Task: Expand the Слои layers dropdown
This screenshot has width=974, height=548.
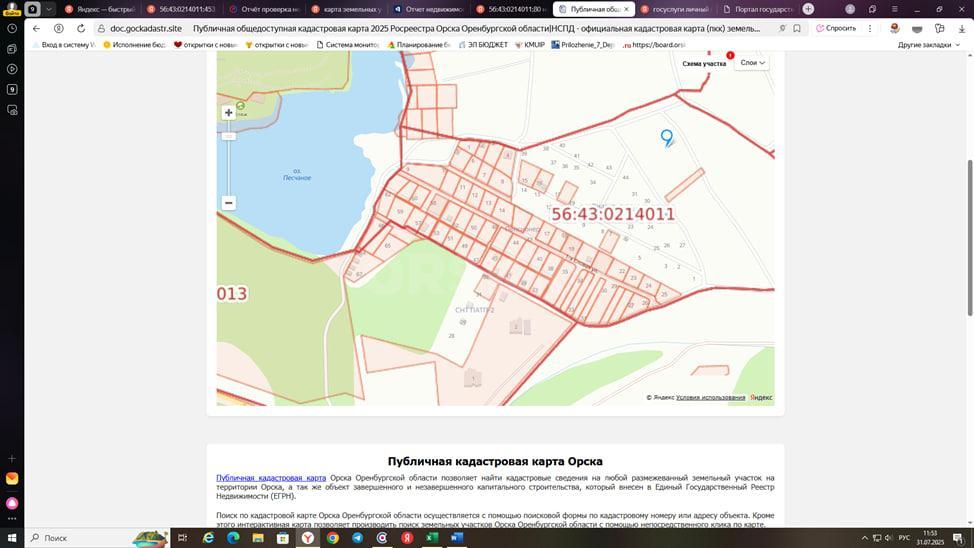Action: click(x=752, y=62)
